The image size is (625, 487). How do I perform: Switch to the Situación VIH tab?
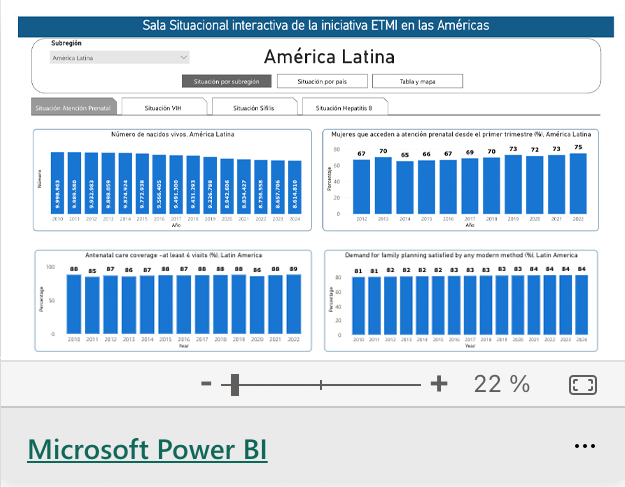tap(163, 107)
